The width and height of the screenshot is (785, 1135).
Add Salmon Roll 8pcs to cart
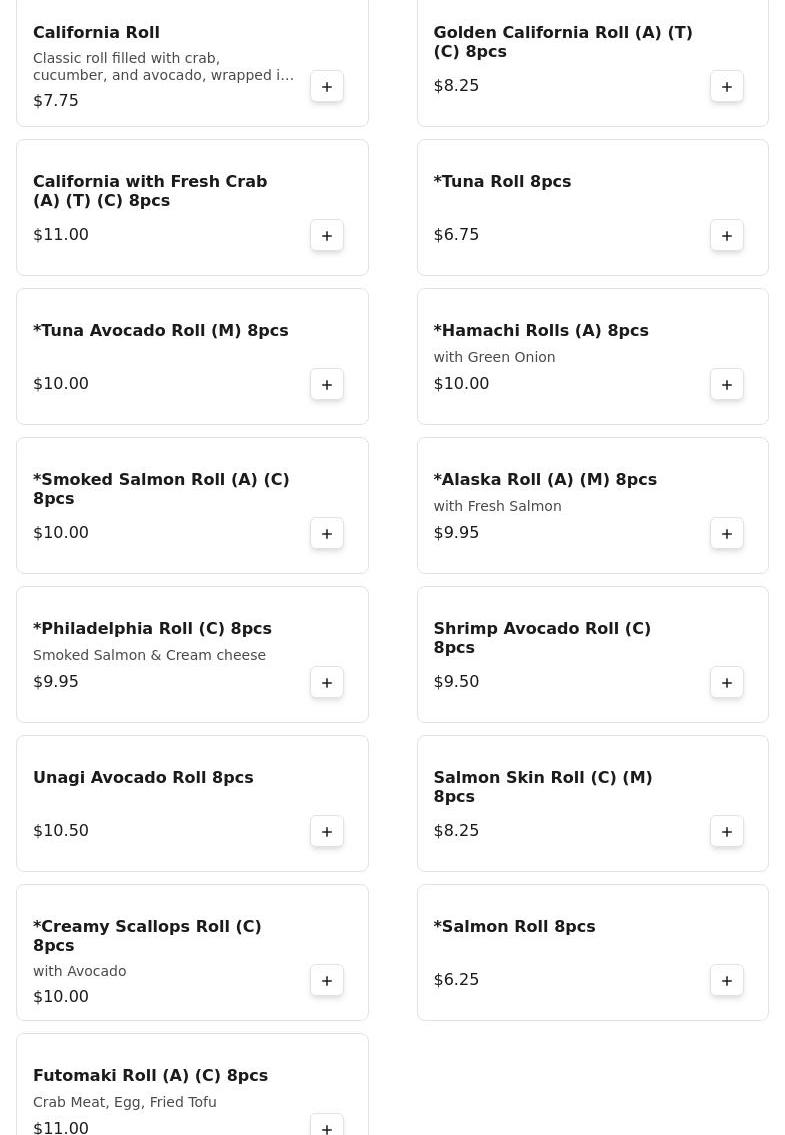coord(727,980)
